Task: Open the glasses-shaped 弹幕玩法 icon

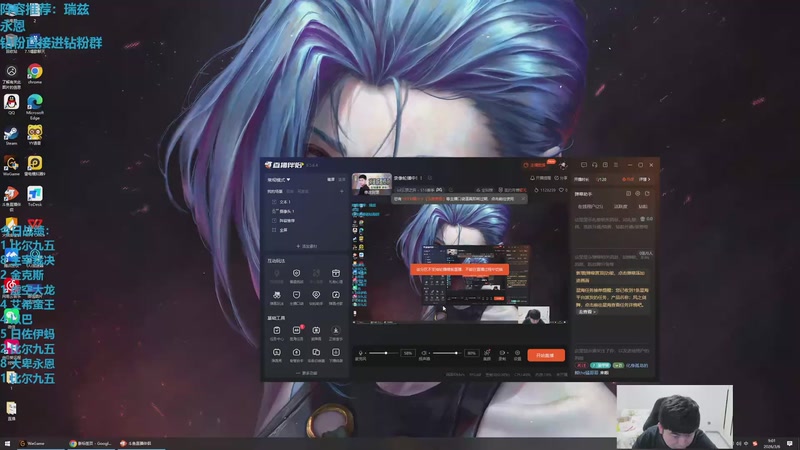Action: [277, 295]
